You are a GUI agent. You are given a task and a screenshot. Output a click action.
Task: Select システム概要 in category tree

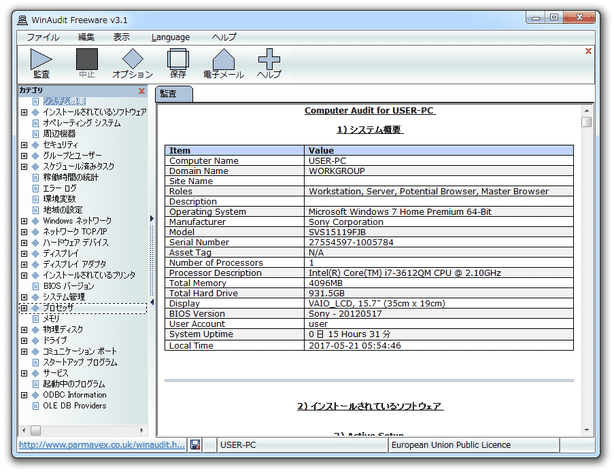click(x=64, y=101)
